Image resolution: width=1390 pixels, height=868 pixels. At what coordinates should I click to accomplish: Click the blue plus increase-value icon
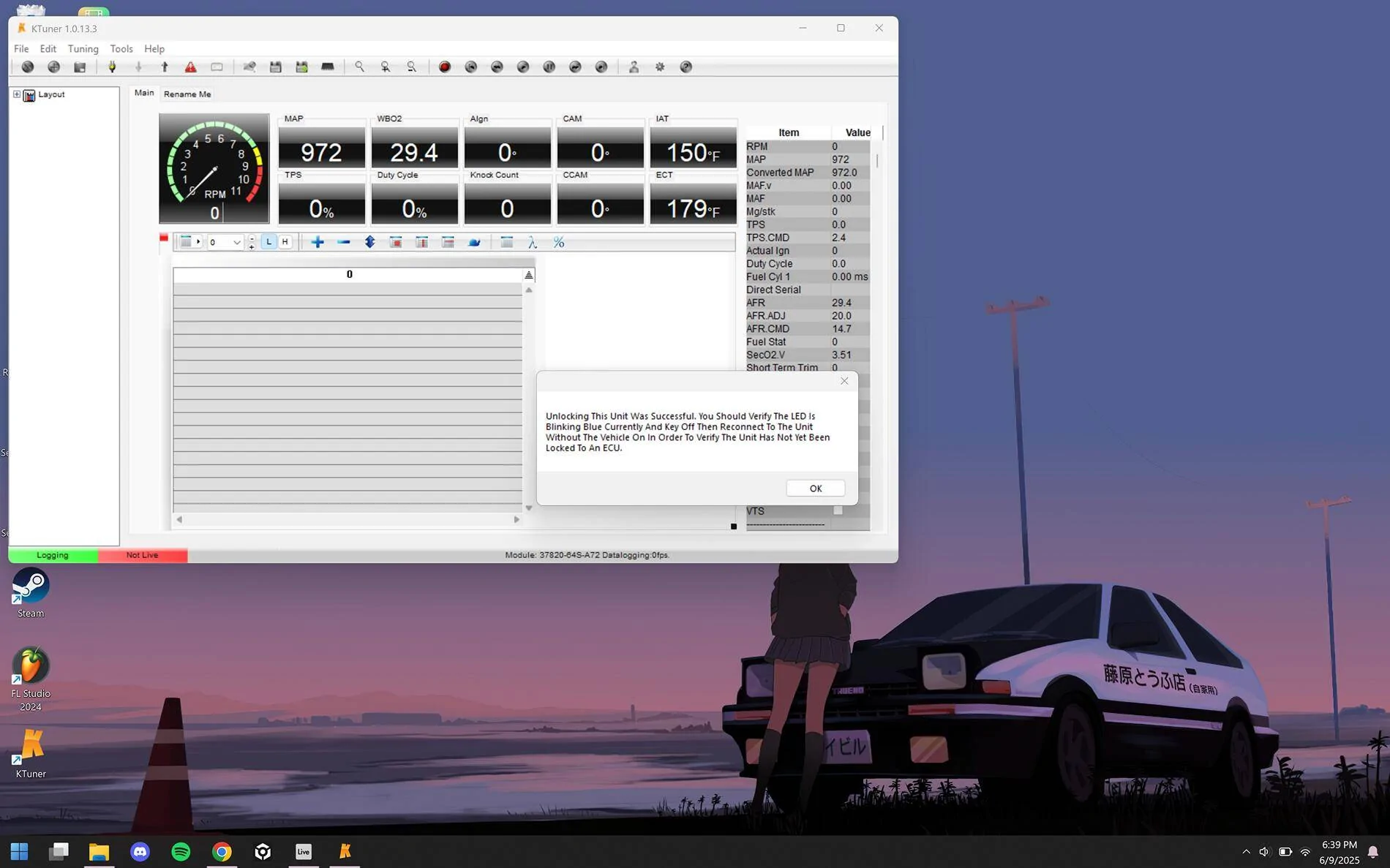pos(318,242)
